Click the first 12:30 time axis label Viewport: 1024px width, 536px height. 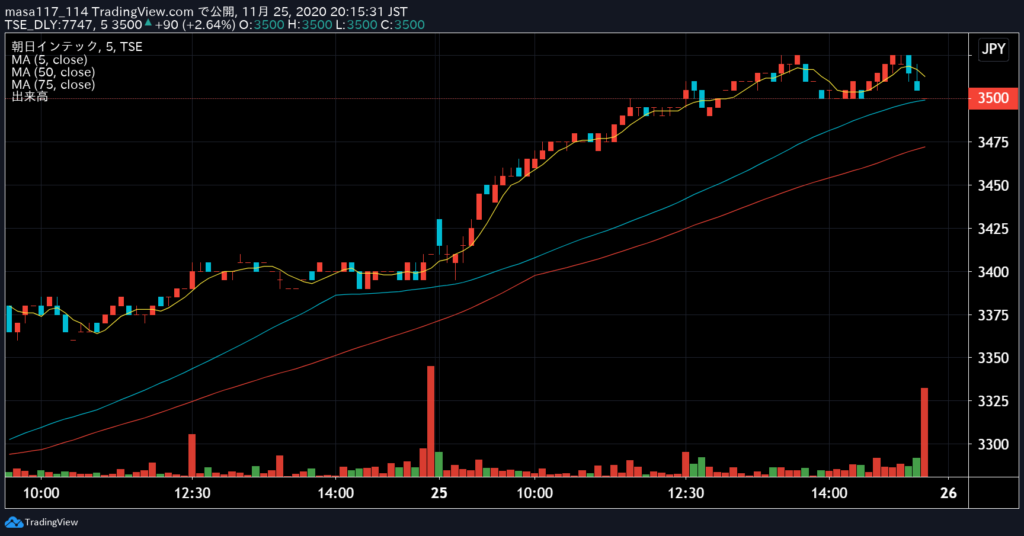coord(192,493)
